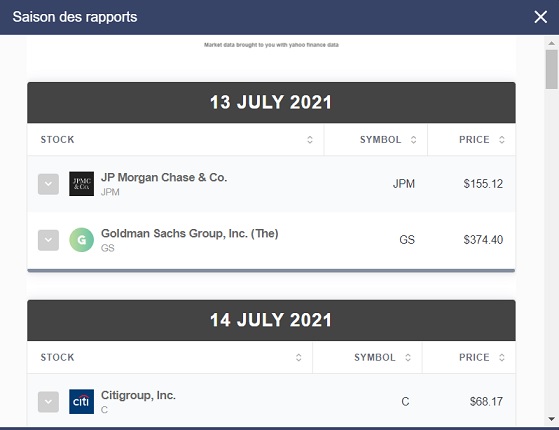Expand the Citigroup, Inc. row
The image size is (559, 430).
tap(48, 402)
